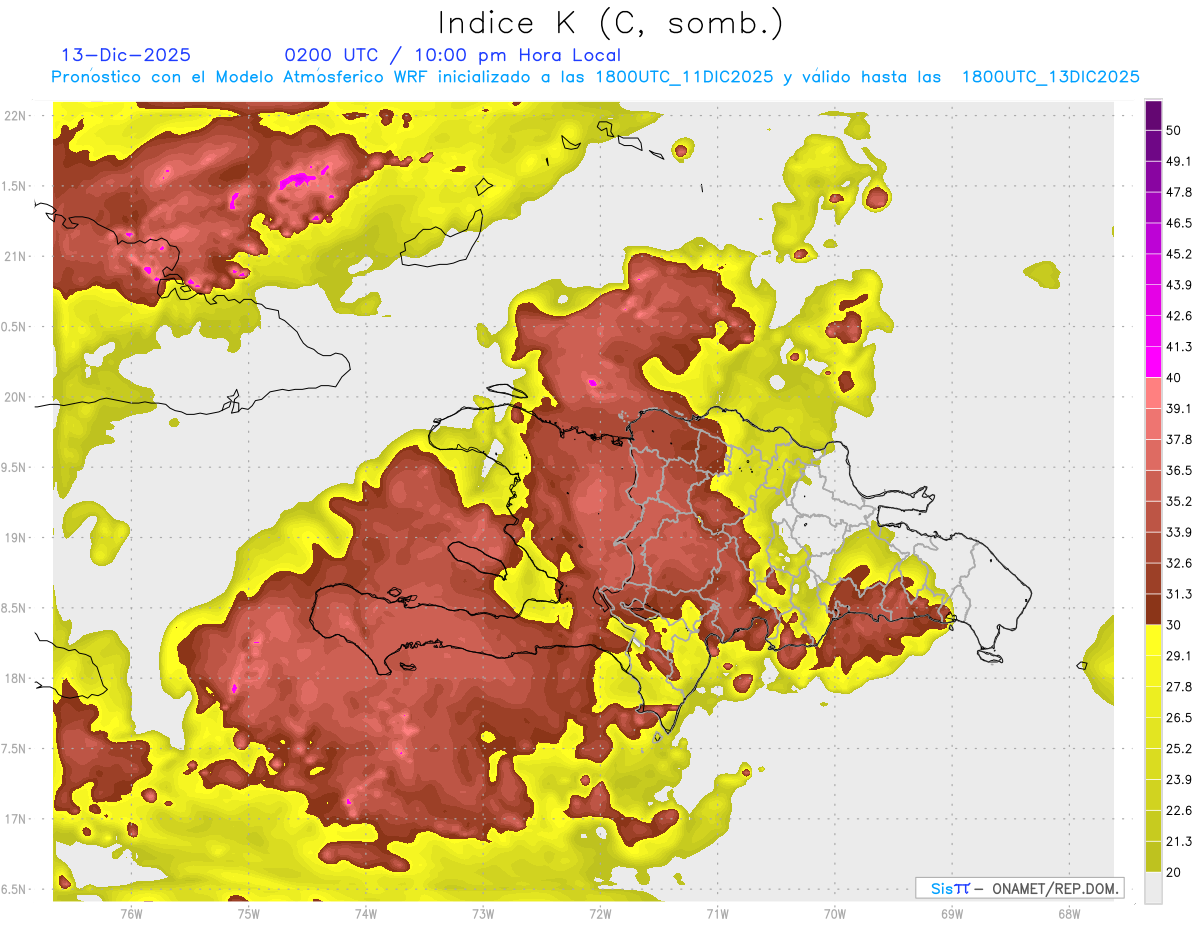Click the 37.8 value on the color scale
Image resolution: width=1200 pixels, height=927 pixels.
click(x=1178, y=439)
